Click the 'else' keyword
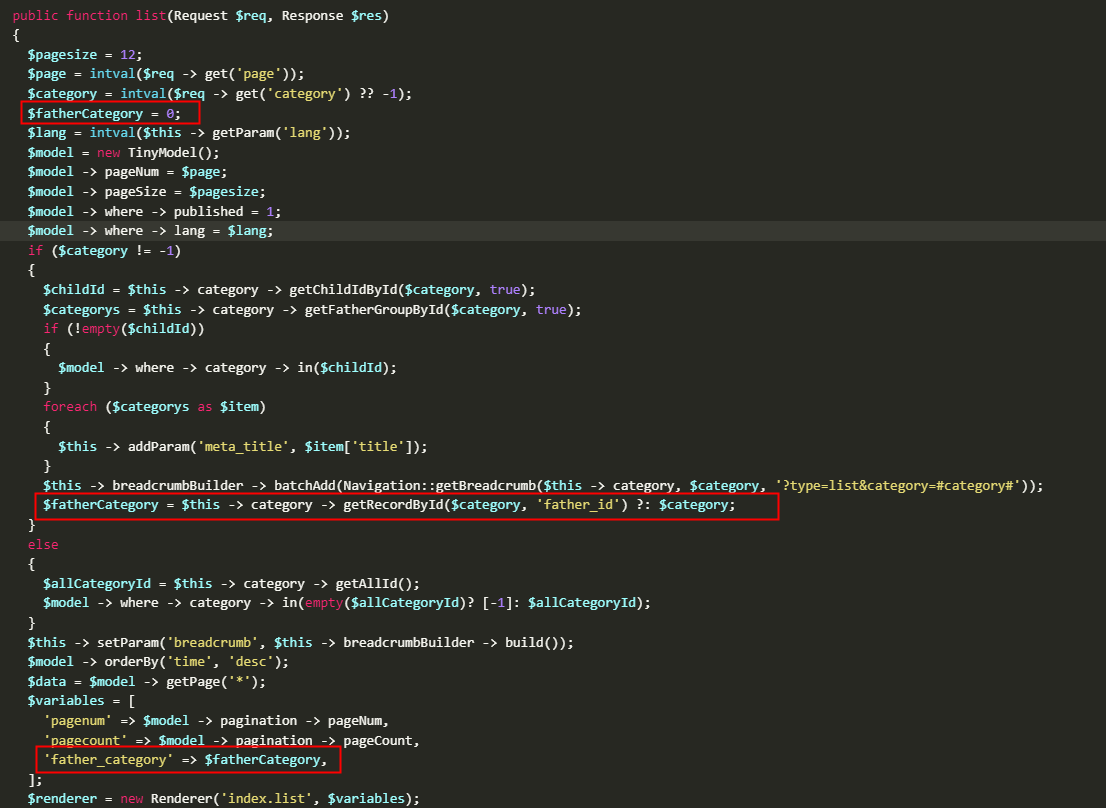Image resolution: width=1106 pixels, height=808 pixels. [43, 545]
